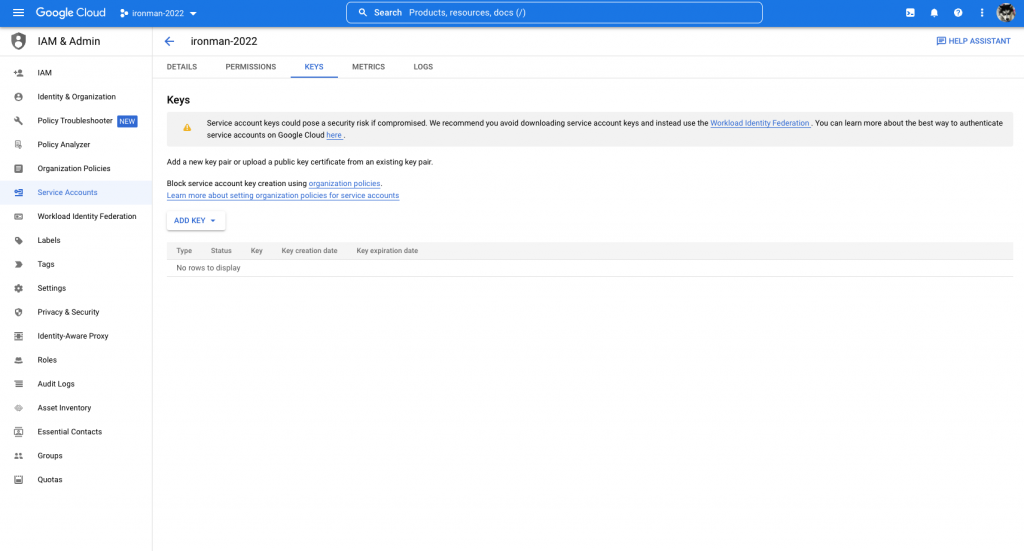Click the Policy Analyzer icon

click(x=18, y=144)
